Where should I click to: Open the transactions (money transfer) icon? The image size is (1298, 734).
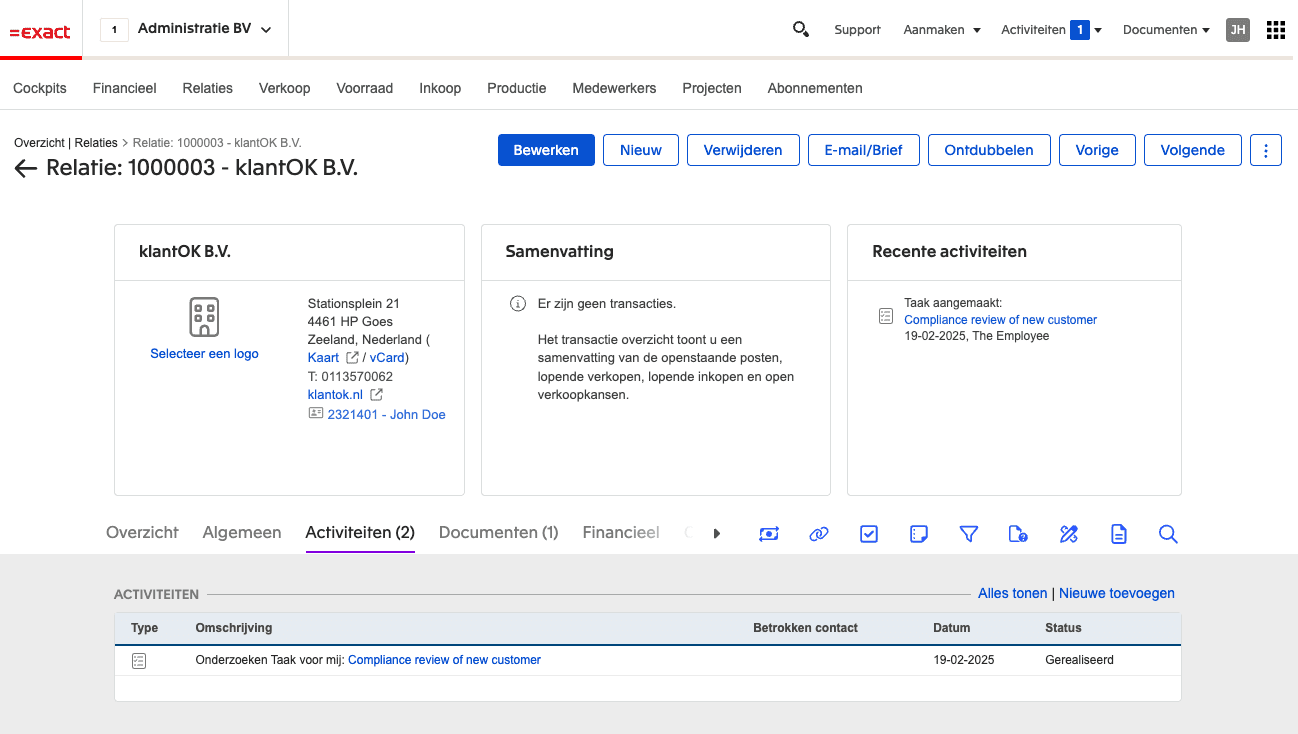pos(769,534)
